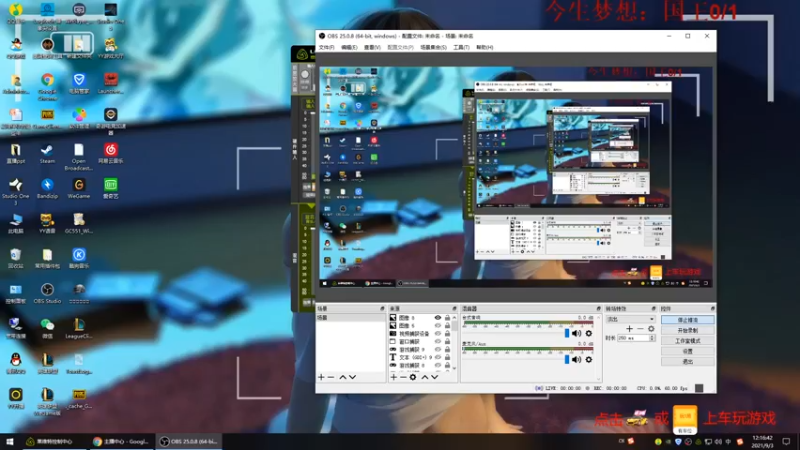Remove scene transition with minus icon
800x450 pixels.
[x=640, y=329]
